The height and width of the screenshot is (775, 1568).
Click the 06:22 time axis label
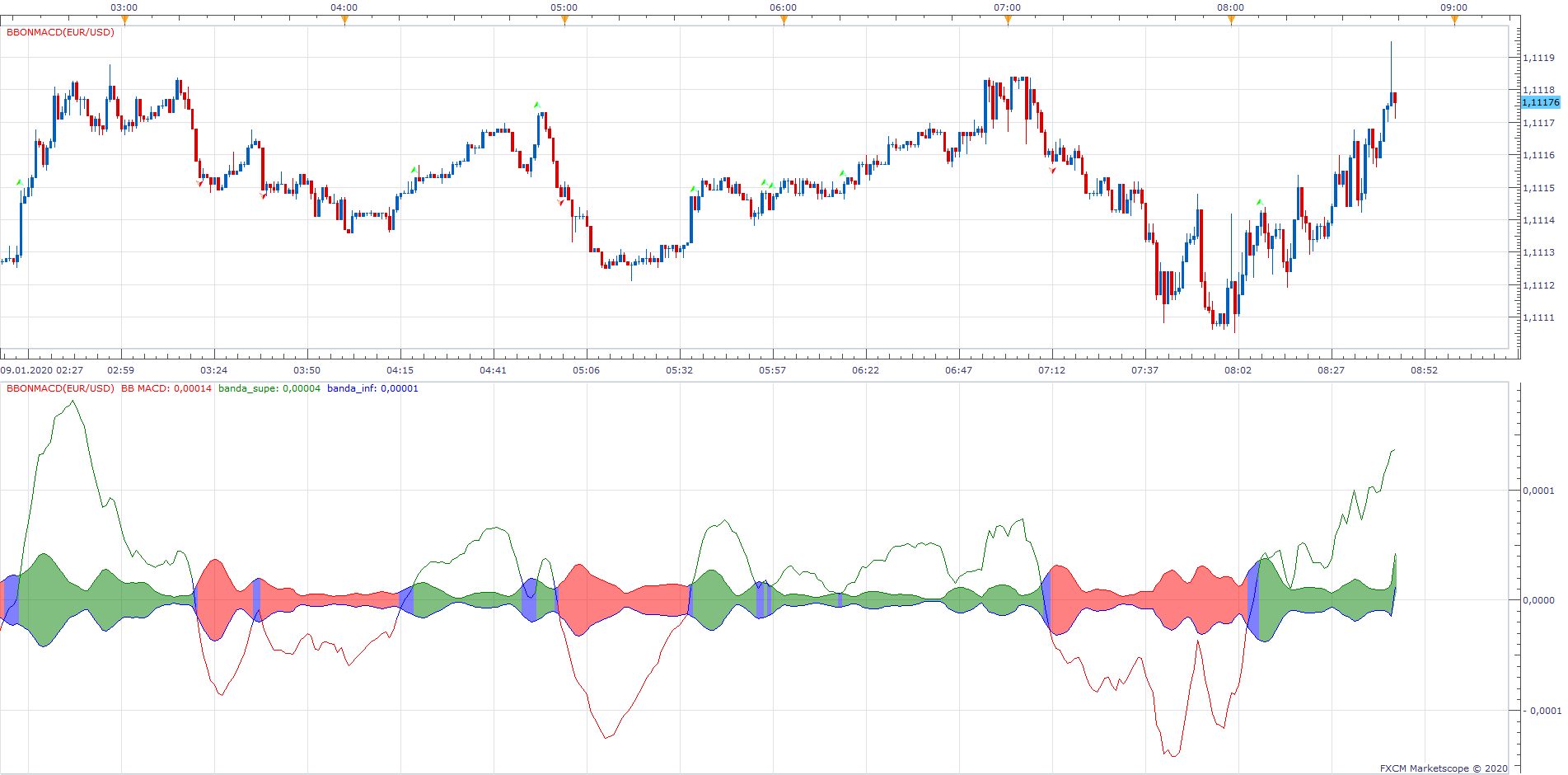pos(866,370)
